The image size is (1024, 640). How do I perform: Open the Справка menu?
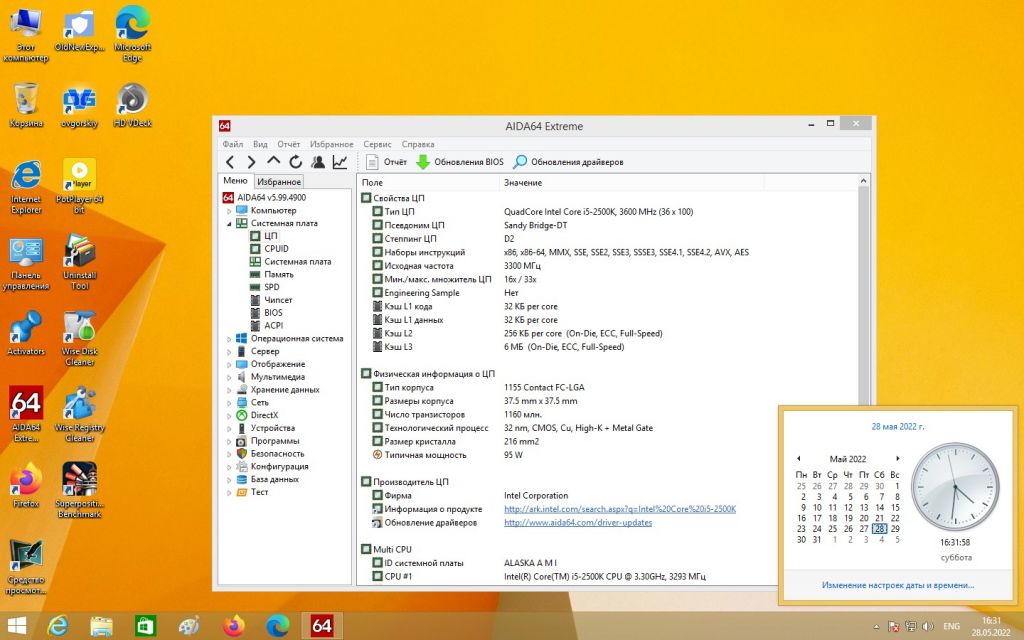point(418,144)
